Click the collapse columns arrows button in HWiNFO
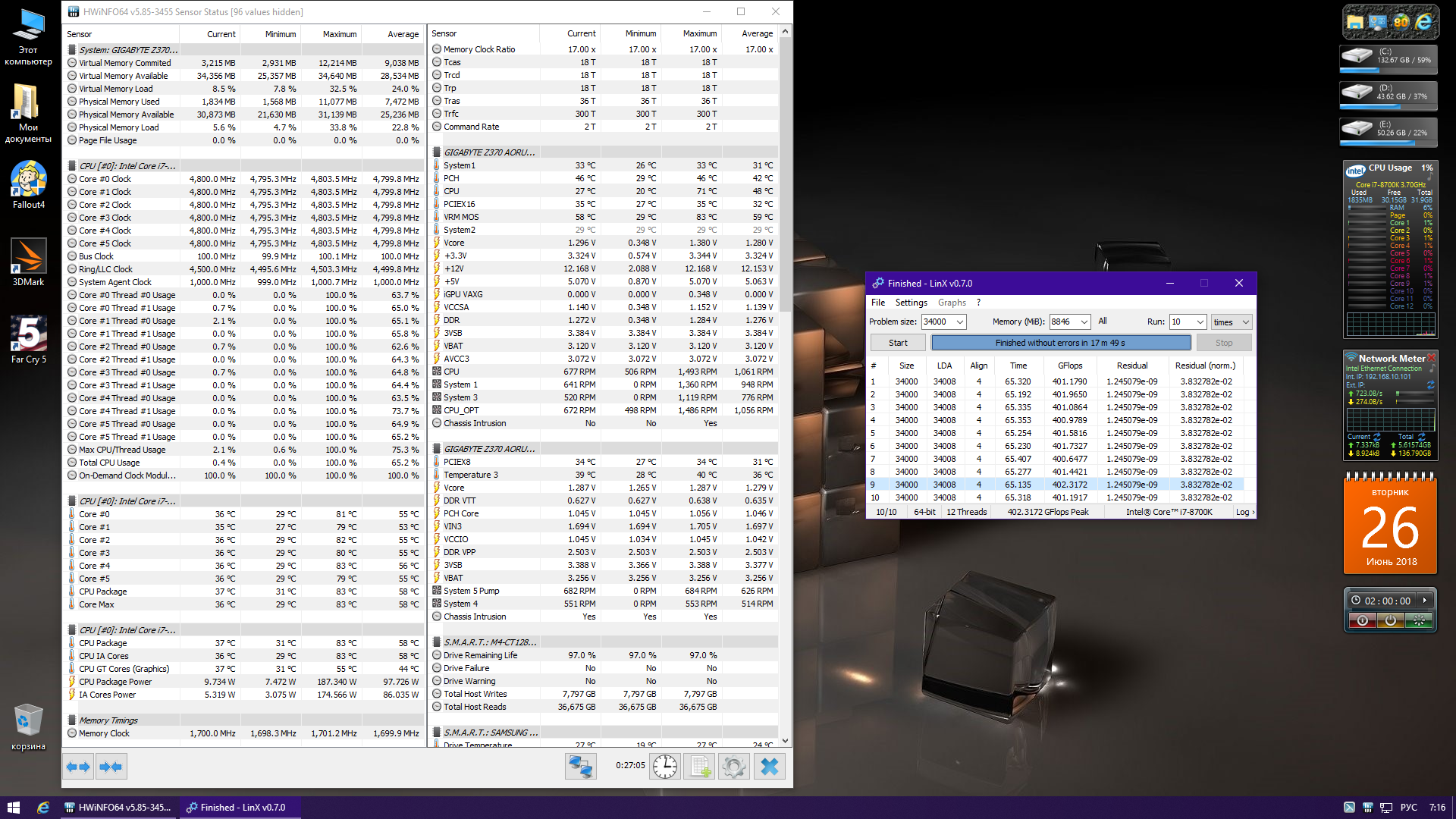 [x=111, y=767]
